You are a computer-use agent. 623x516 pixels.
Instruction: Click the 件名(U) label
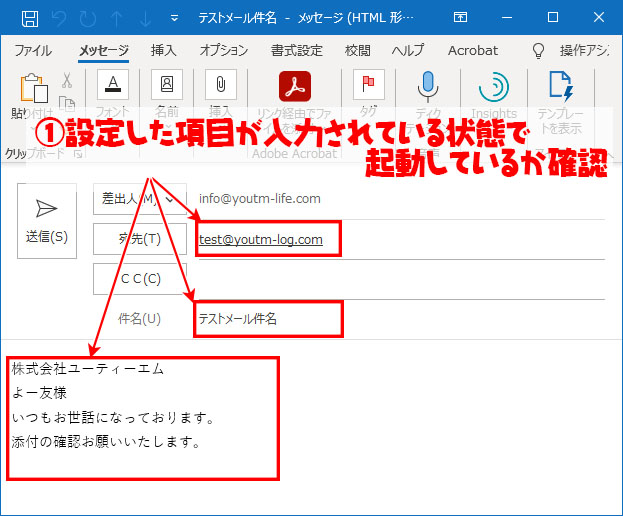(x=139, y=319)
